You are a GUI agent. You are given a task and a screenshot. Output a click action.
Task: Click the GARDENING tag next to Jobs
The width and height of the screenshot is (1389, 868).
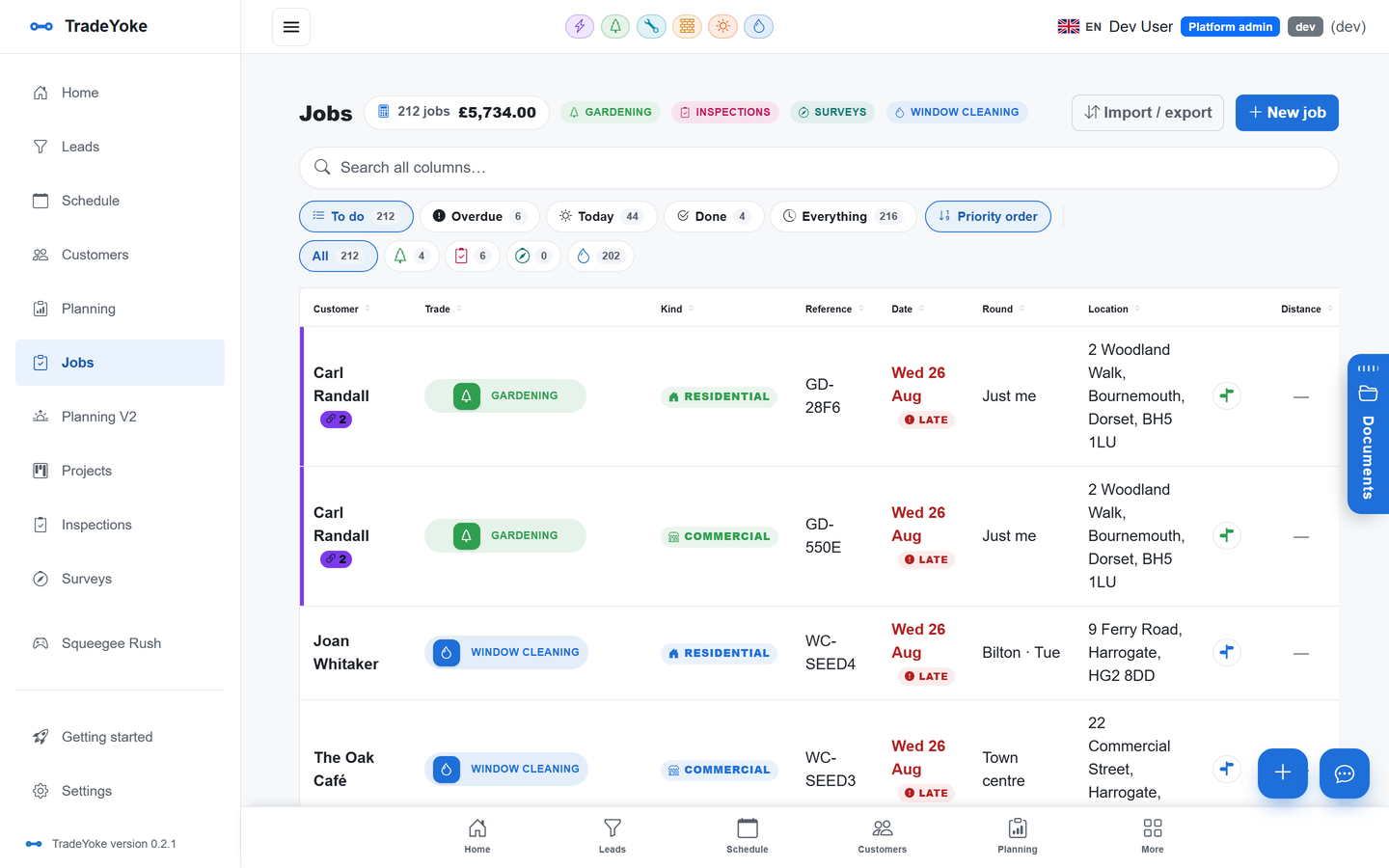611,112
